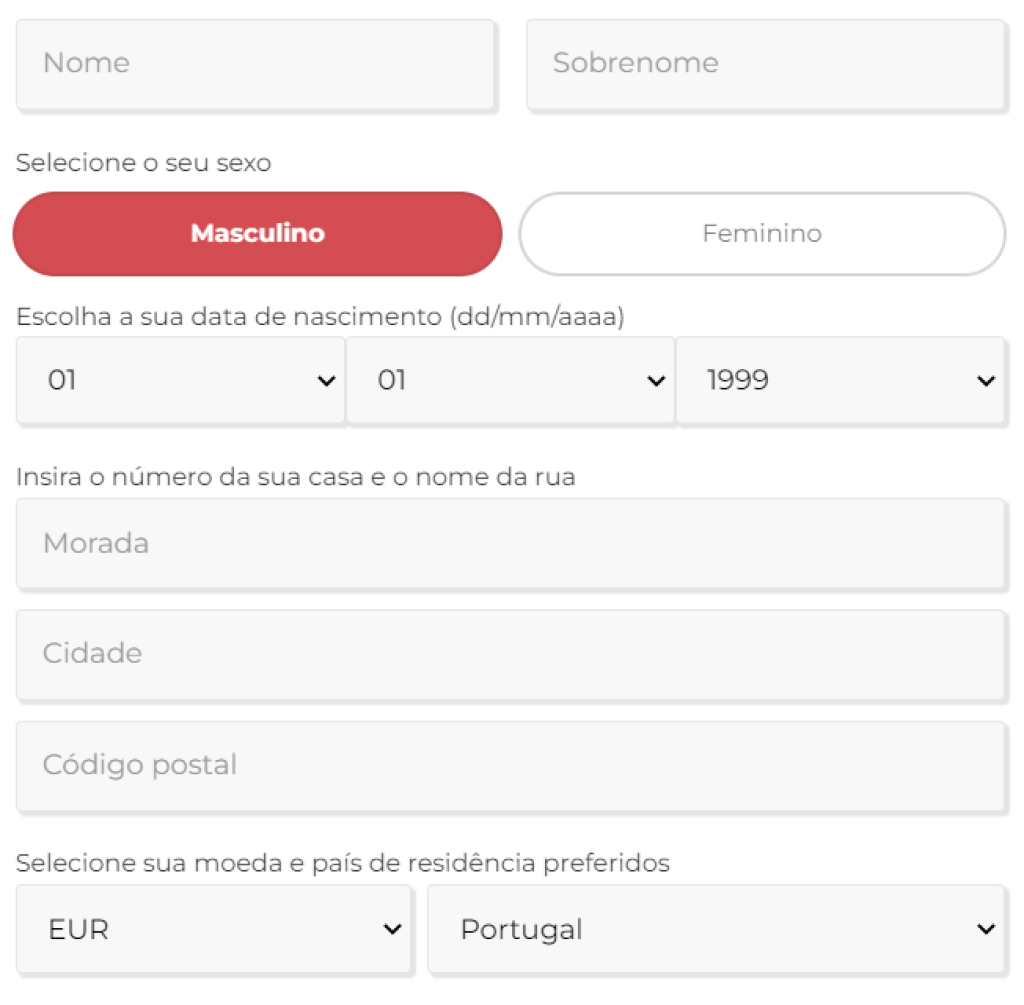1024x1005 pixels.
Task: Open the birth month dropdown
Action: tap(510, 381)
